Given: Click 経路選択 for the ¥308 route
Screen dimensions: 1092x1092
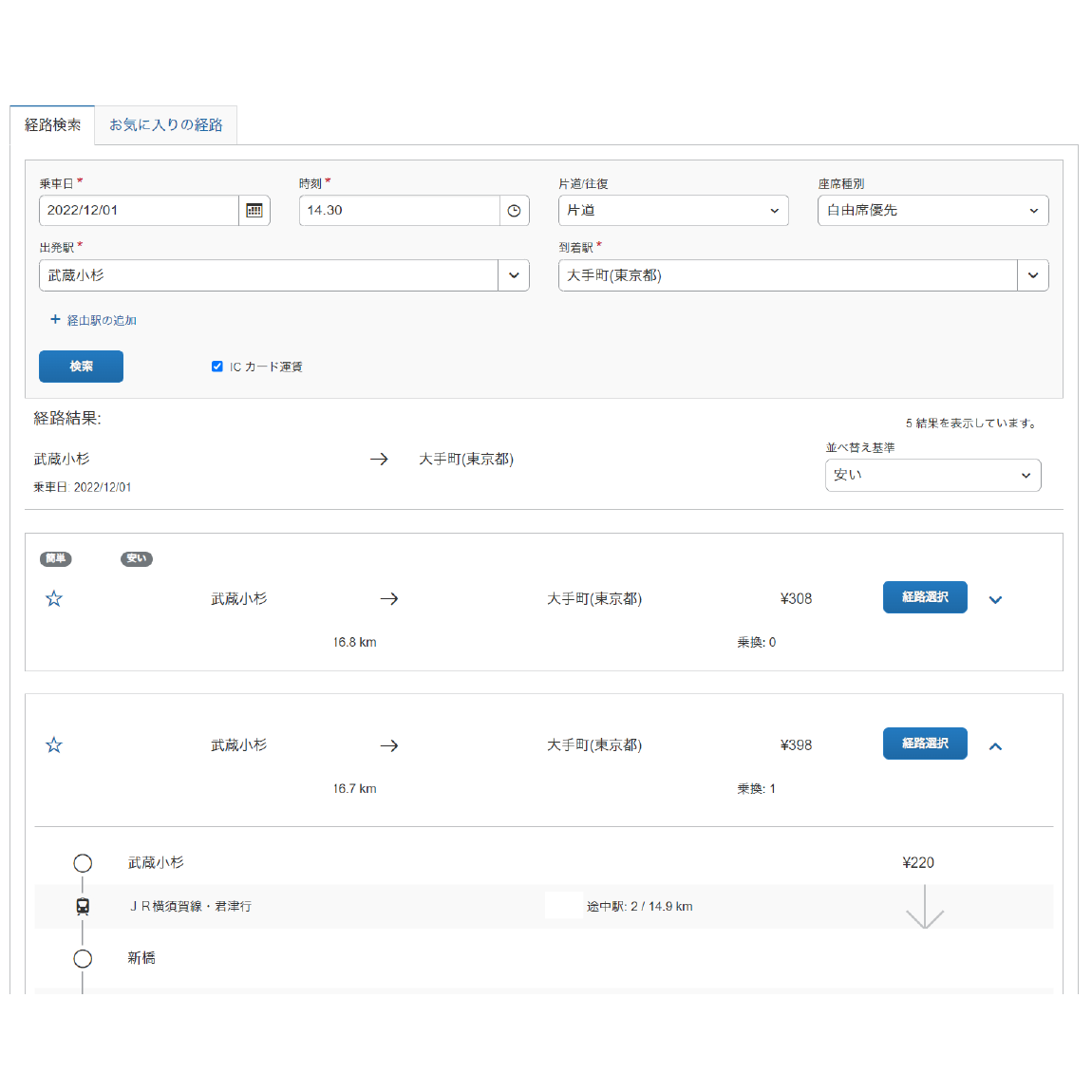Looking at the screenshot, I should pyautogui.click(x=925, y=597).
